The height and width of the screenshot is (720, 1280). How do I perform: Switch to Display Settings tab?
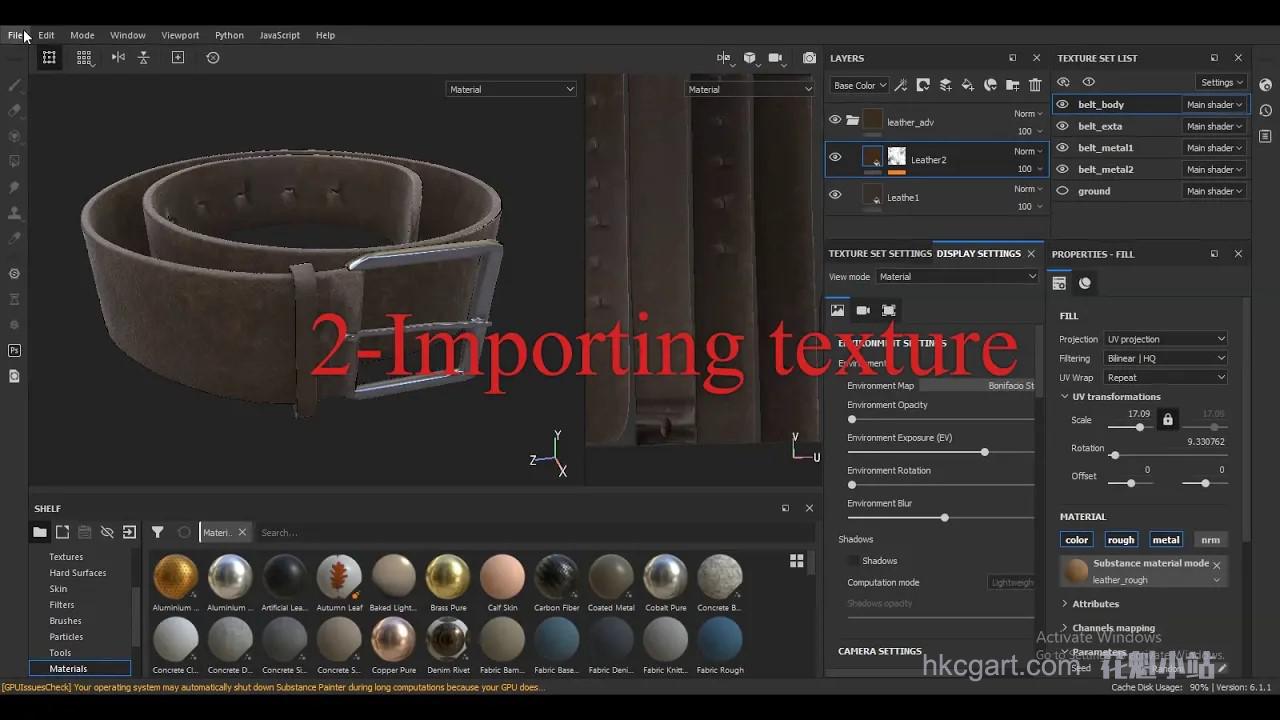click(x=978, y=254)
